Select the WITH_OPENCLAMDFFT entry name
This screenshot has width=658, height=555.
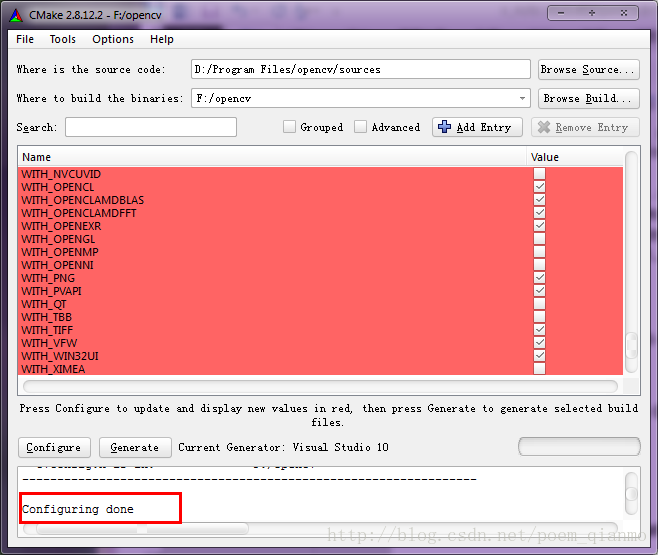79,213
